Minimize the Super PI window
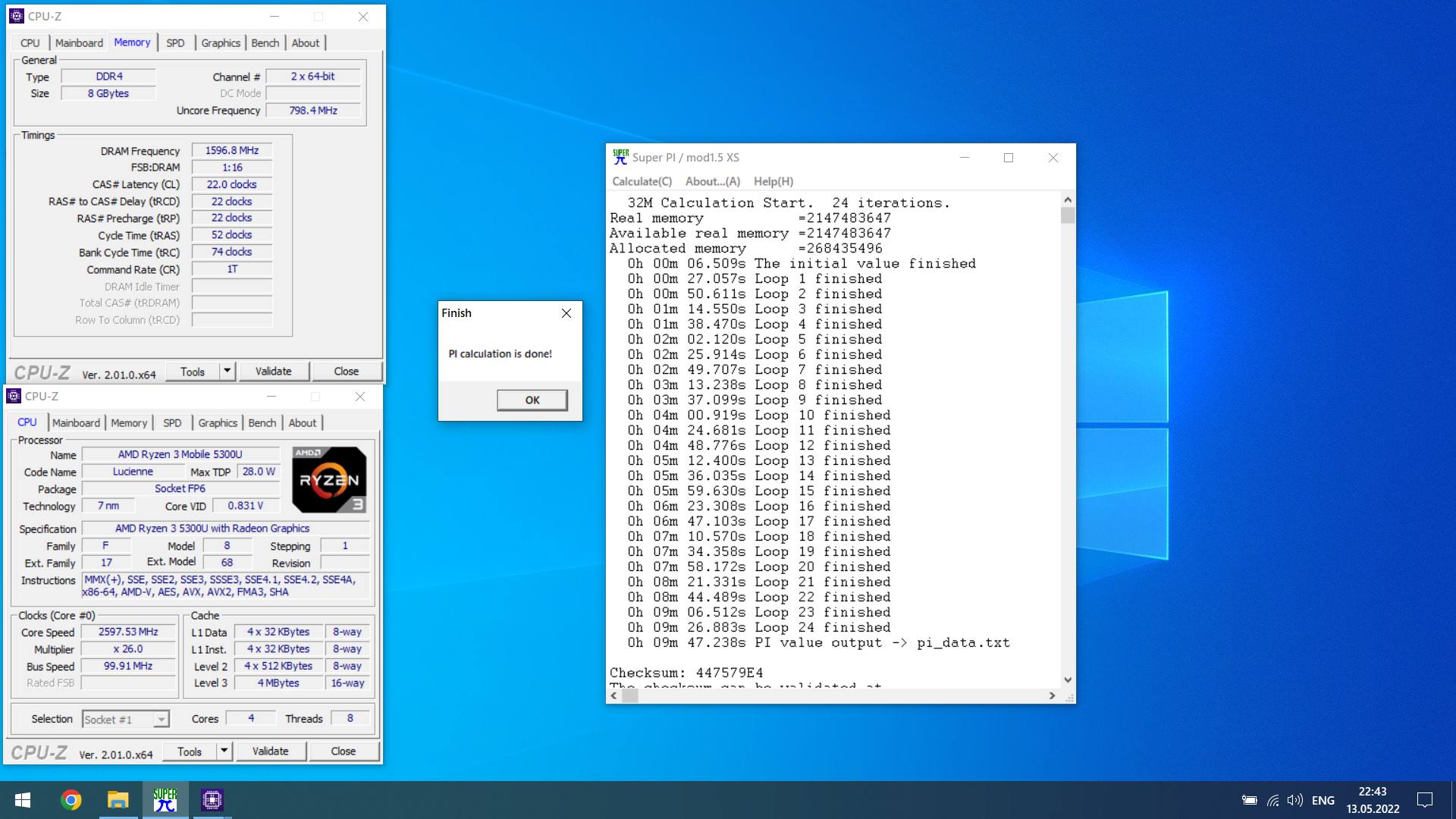This screenshot has width=1456, height=819. [x=965, y=158]
